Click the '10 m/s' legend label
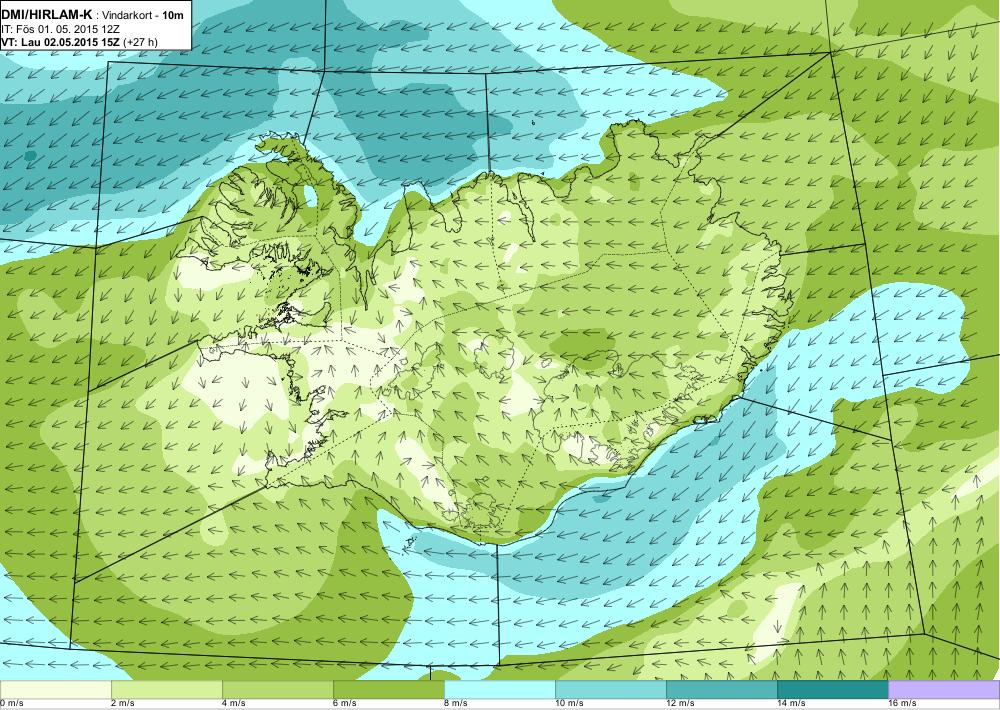This screenshot has width=1000, height=710. [569, 704]
